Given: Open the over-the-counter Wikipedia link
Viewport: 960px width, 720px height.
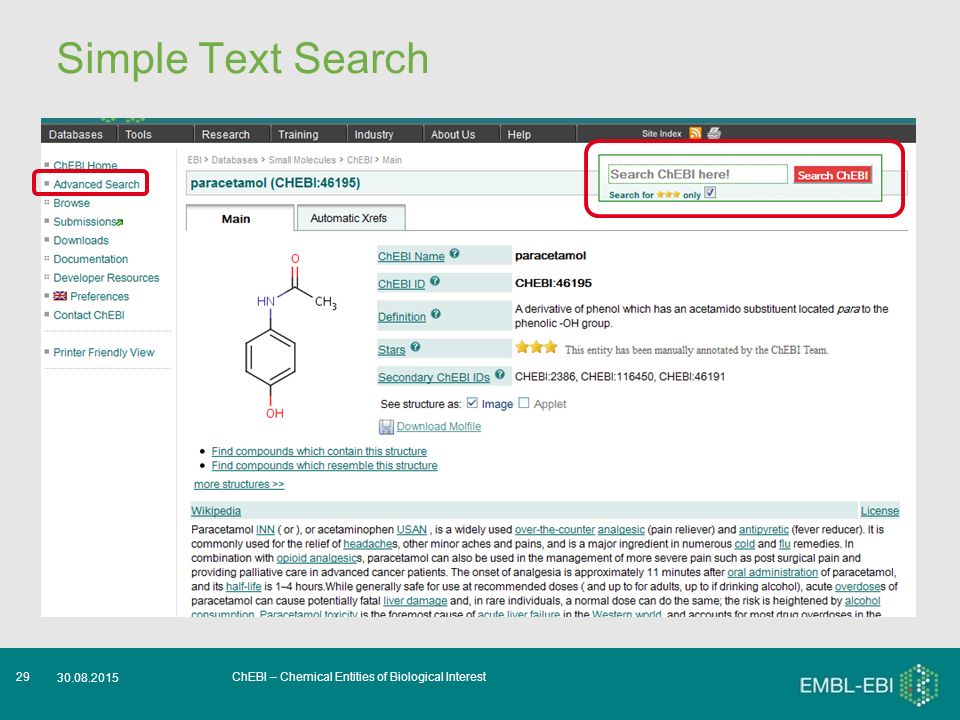Looking at the screenshot, I should click(555, 529).
